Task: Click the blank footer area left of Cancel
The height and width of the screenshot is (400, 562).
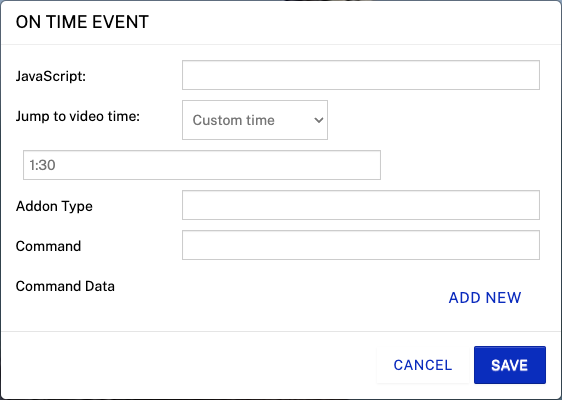Action: tap(186, 365)
